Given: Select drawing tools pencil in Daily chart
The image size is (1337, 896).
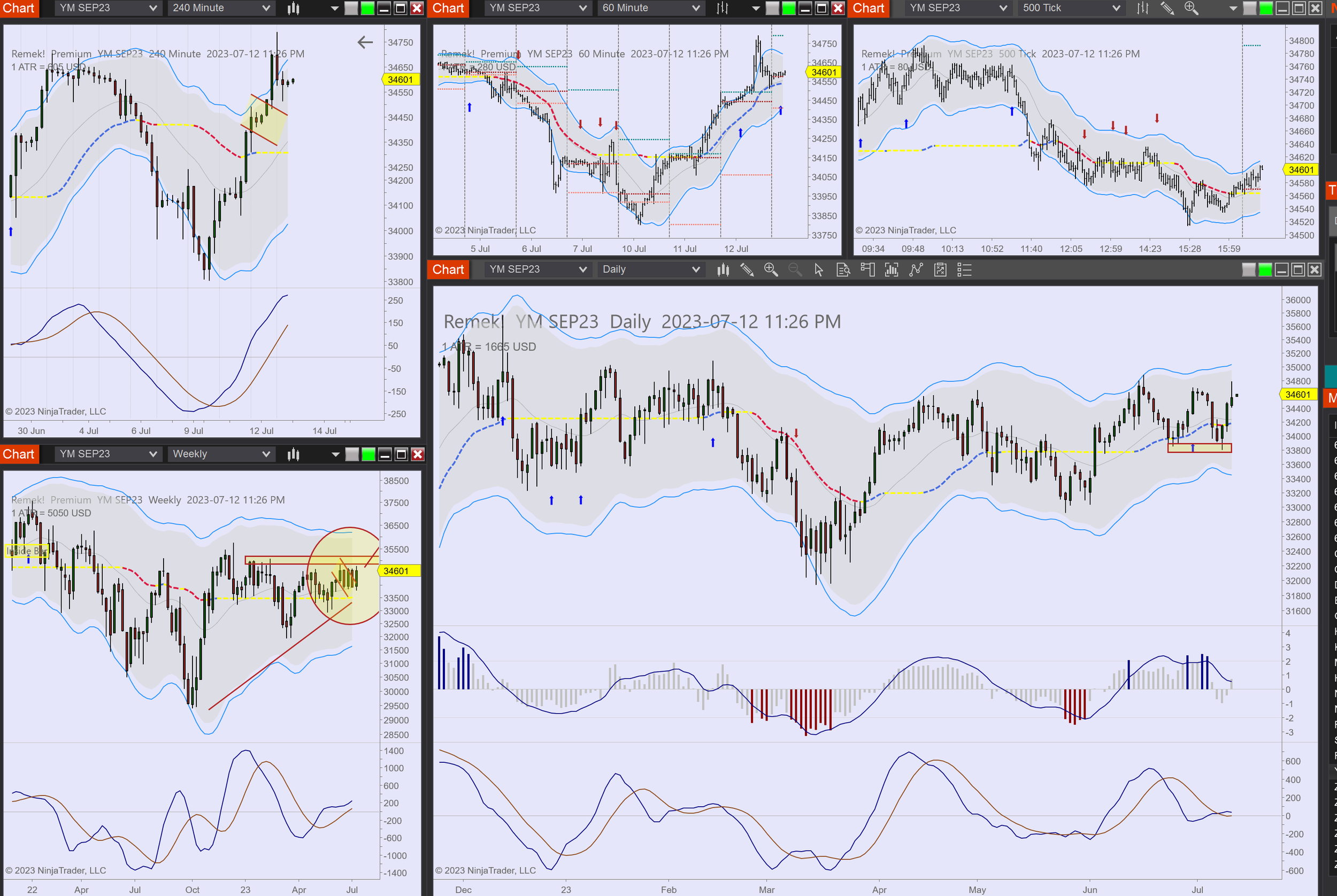Looking at the screenshot, I should click(x=747, y=270).
